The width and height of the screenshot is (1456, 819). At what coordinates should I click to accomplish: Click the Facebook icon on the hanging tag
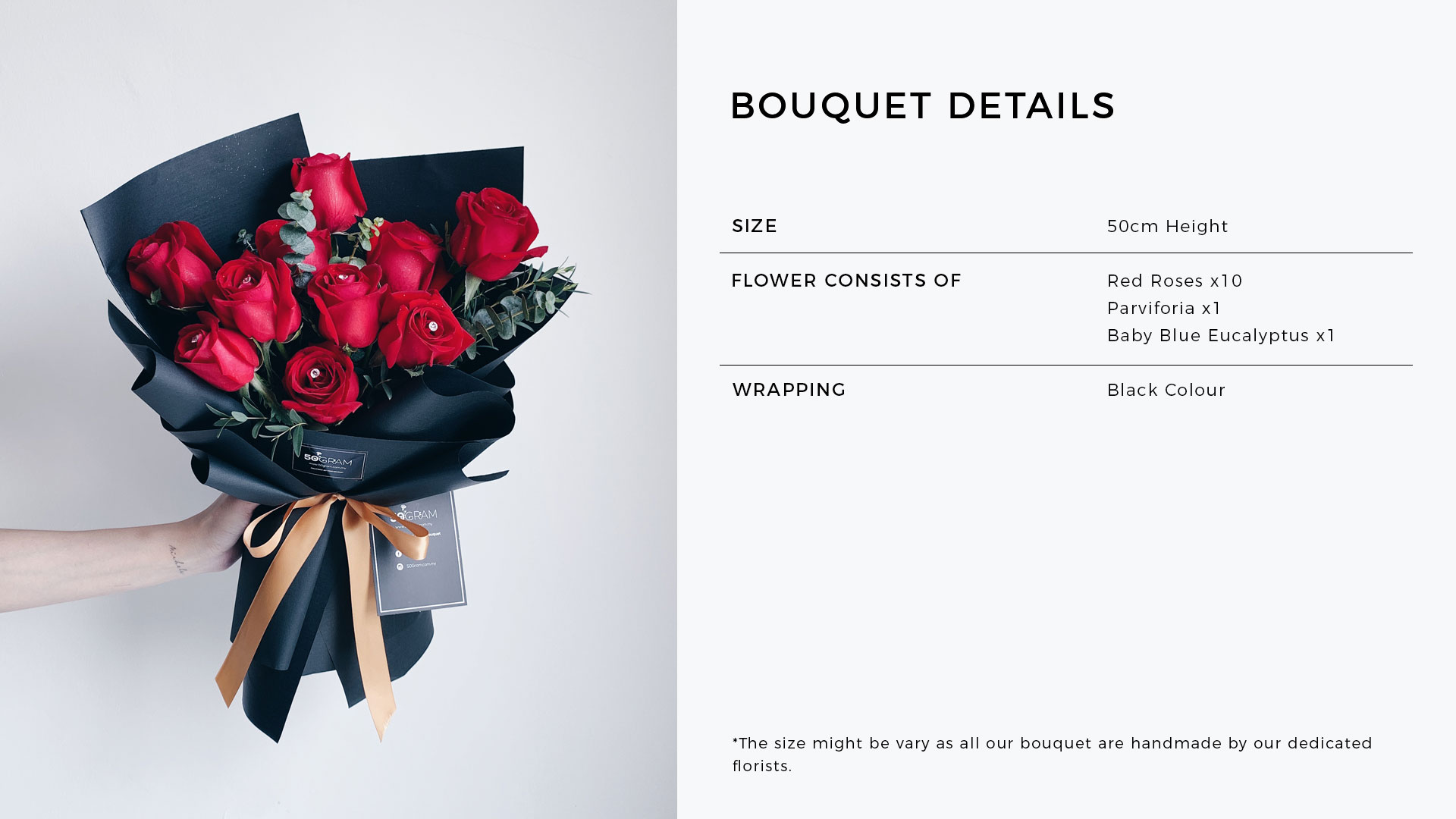399,554
